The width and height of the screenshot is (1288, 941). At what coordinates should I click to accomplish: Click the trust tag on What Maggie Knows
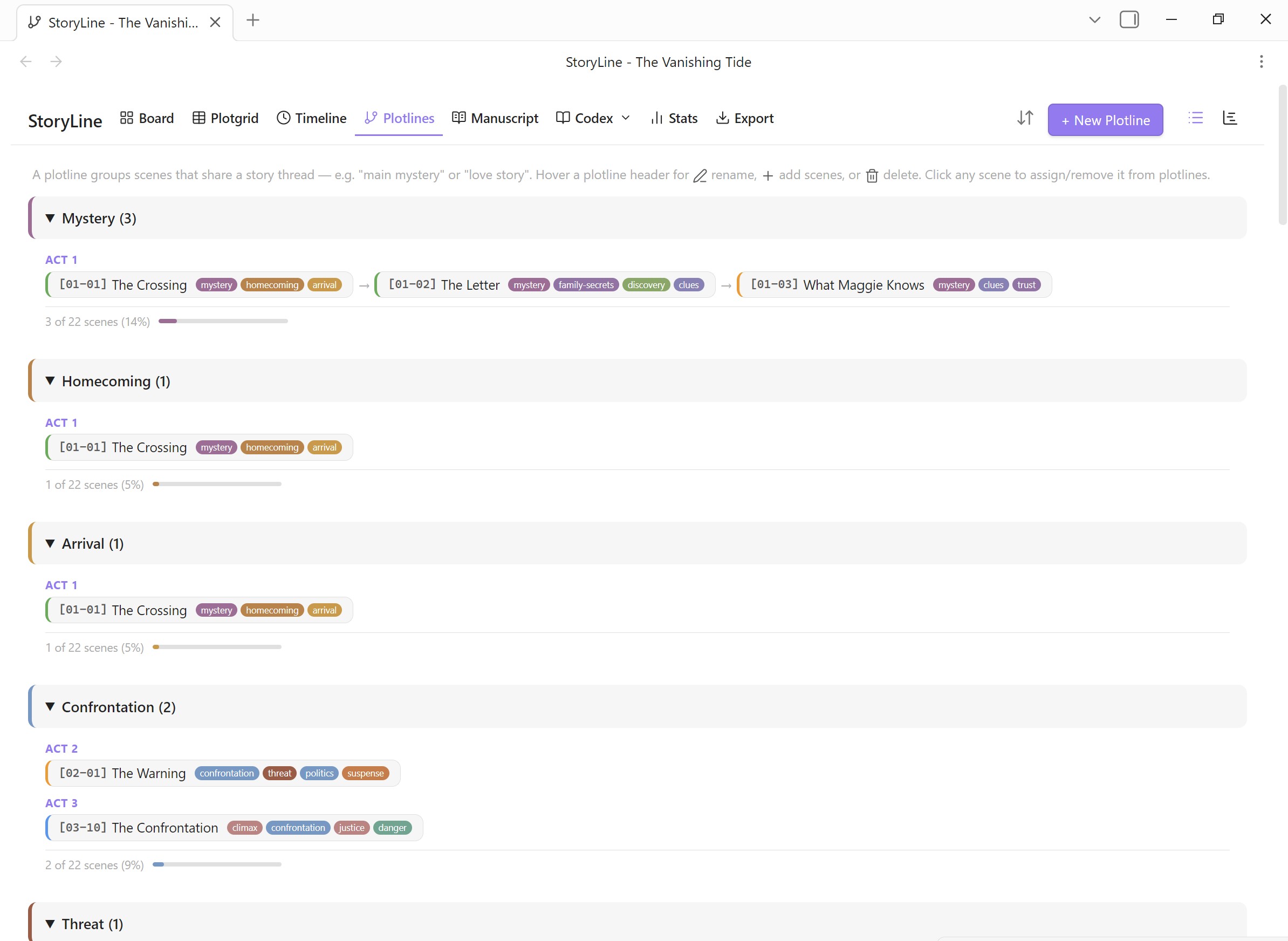click(x=1026, y=285)
